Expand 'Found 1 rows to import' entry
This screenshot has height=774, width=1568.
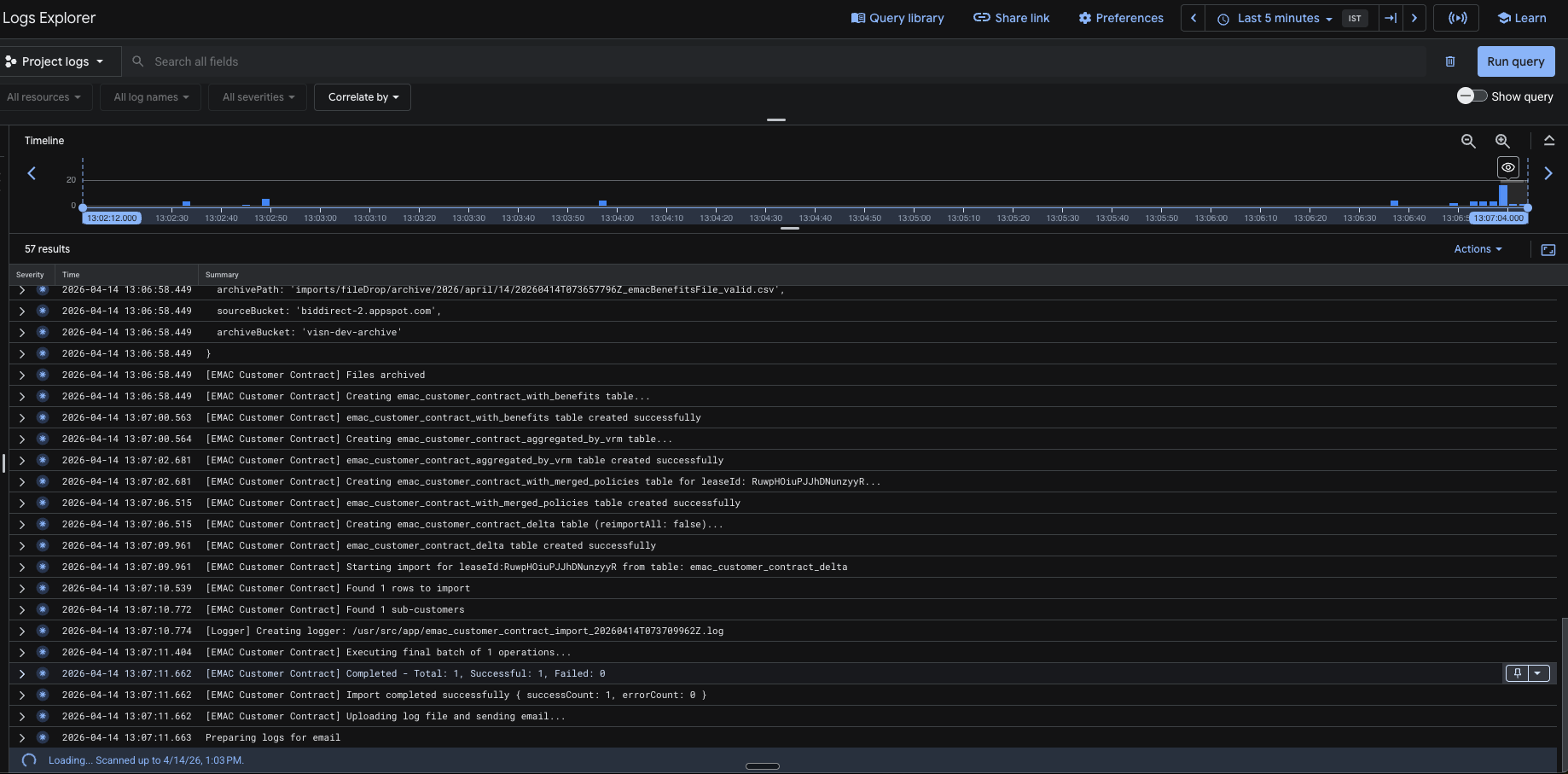[22, 589]
